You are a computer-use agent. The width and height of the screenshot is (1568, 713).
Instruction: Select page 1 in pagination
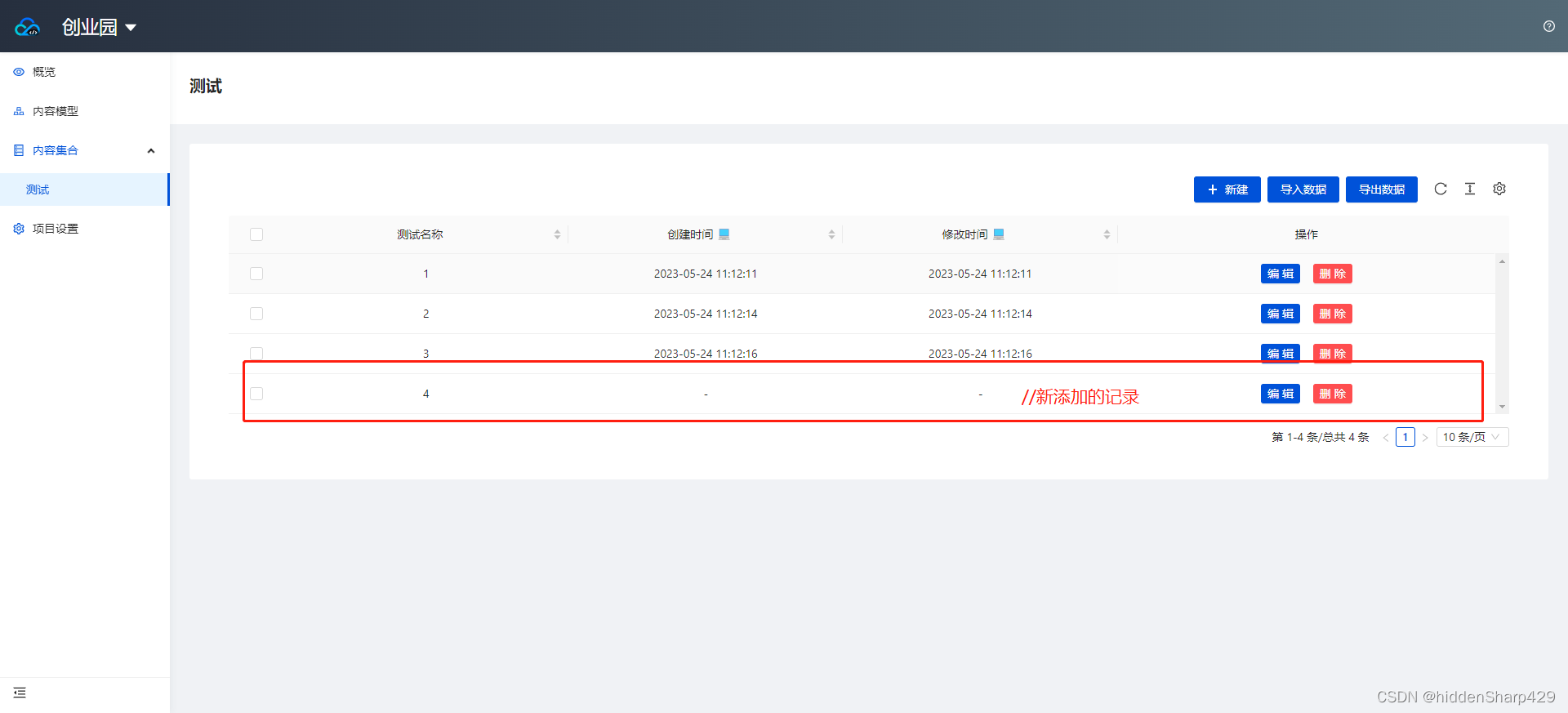(1405, 437)
